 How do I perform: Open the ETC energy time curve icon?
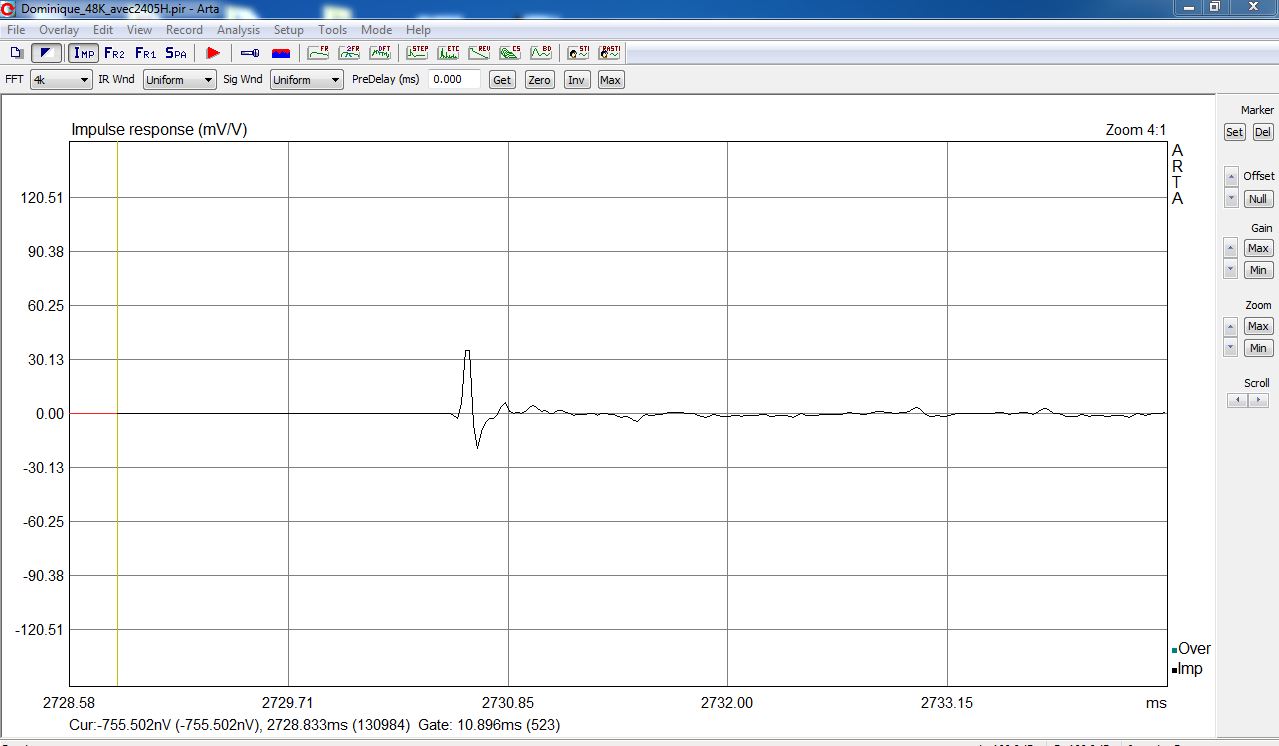448,53
